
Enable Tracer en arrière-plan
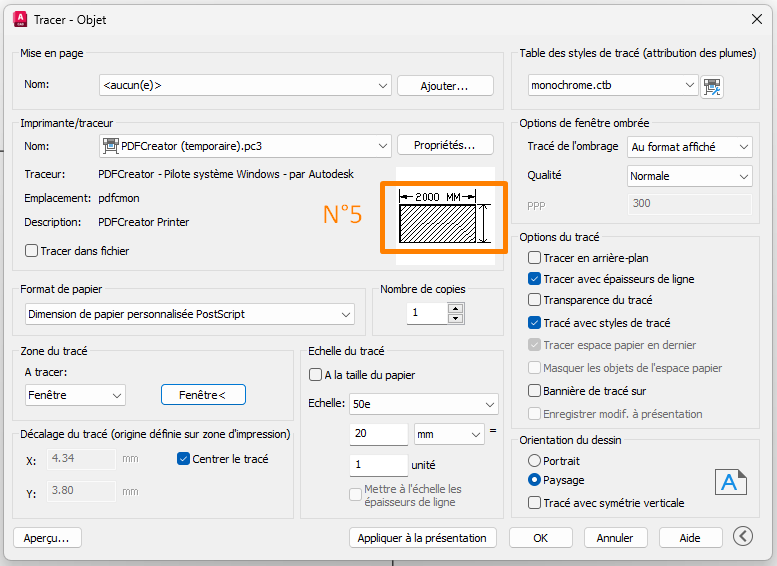tap(534, 258)
